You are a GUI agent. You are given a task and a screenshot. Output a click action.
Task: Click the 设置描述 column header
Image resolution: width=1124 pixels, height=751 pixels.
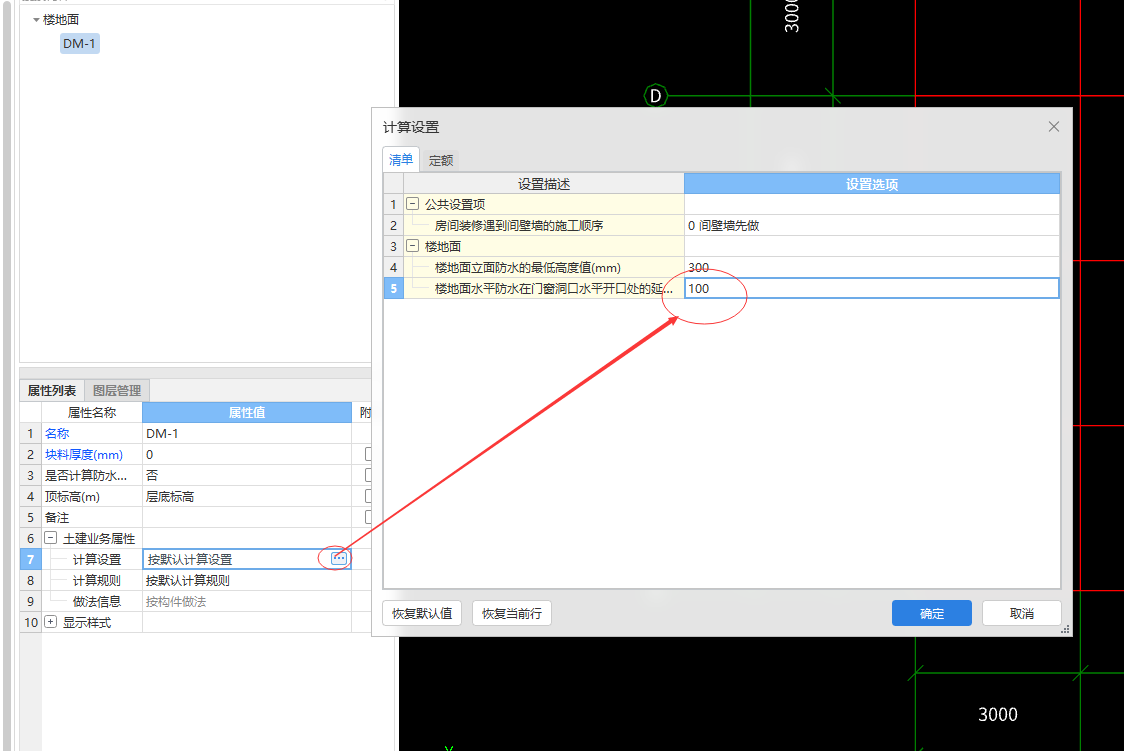point(543,184)
